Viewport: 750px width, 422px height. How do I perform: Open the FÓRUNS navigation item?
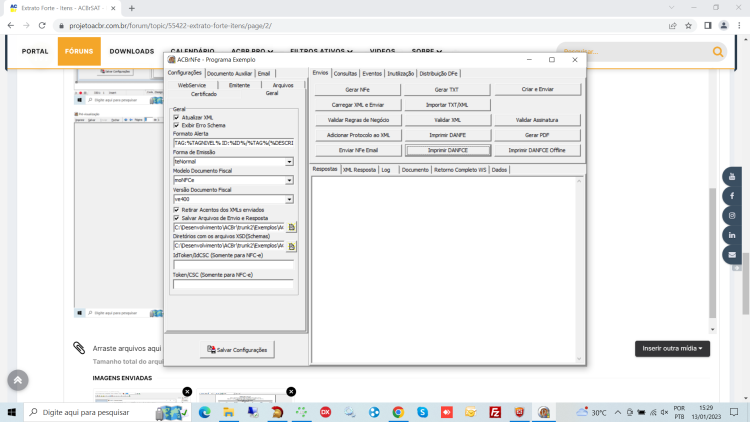pyautogui.click(x=79, y=51)
